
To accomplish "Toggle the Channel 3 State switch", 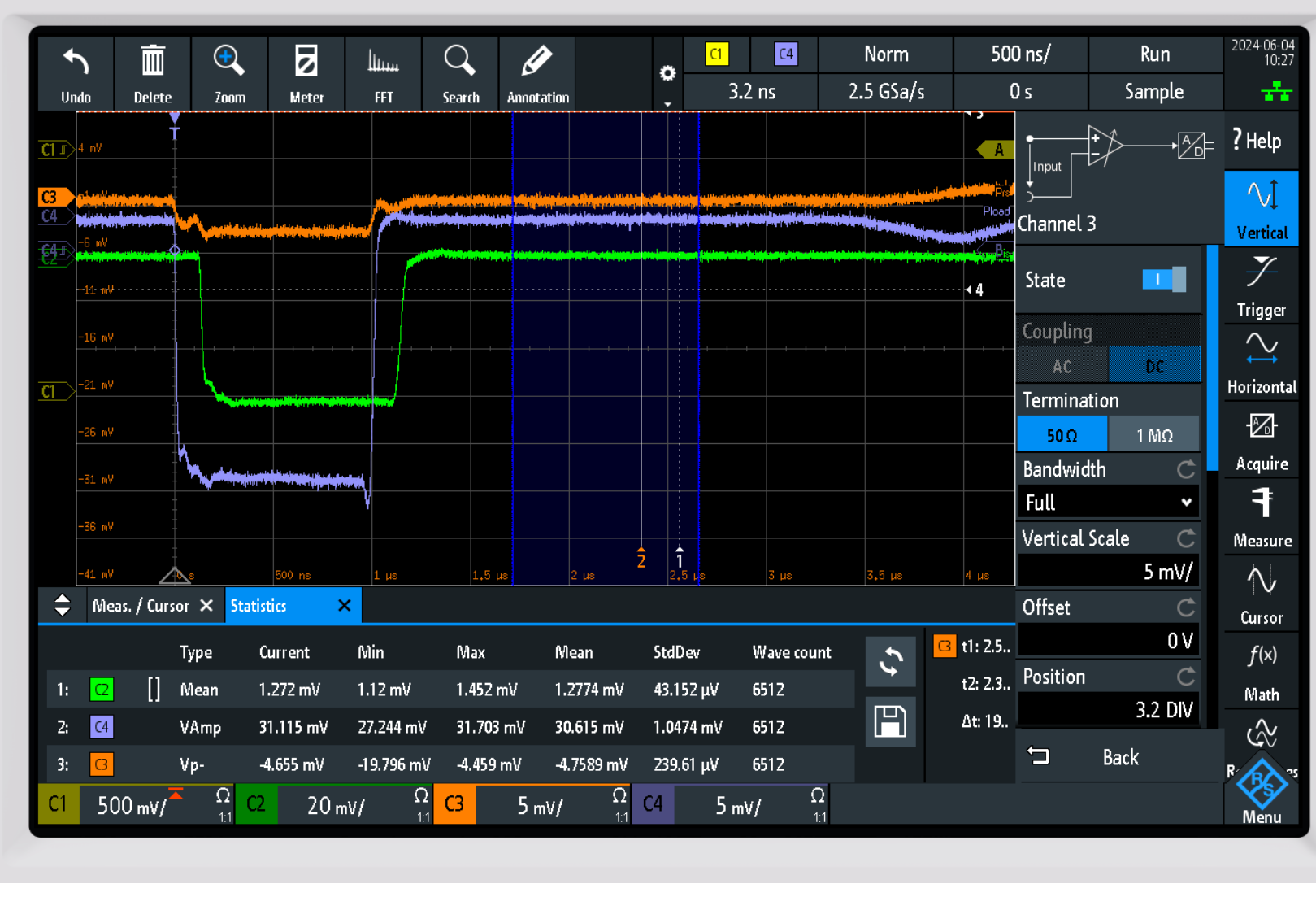I will point(1163,280).
